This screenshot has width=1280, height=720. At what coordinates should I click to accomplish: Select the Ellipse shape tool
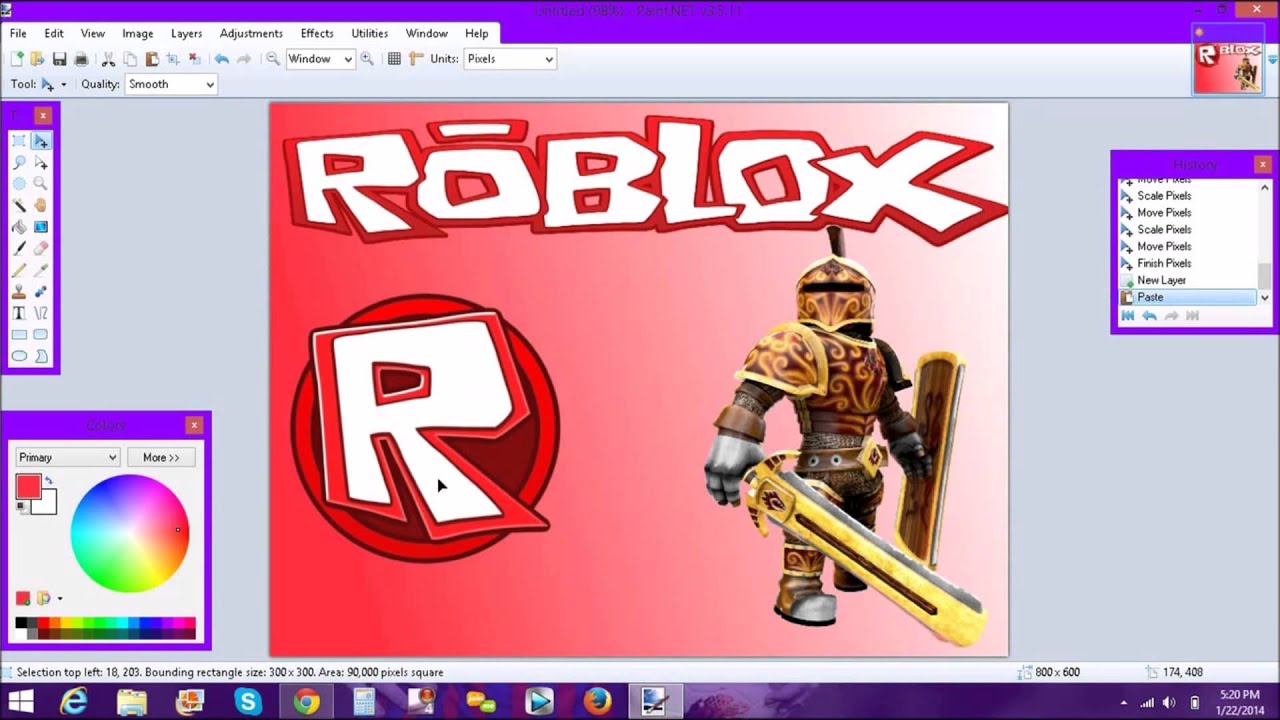tap(19, 356)
